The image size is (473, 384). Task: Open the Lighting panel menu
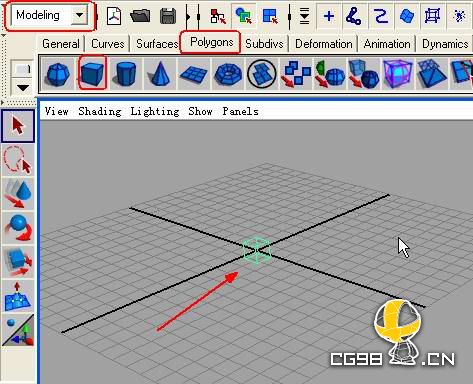coord(155,111)
